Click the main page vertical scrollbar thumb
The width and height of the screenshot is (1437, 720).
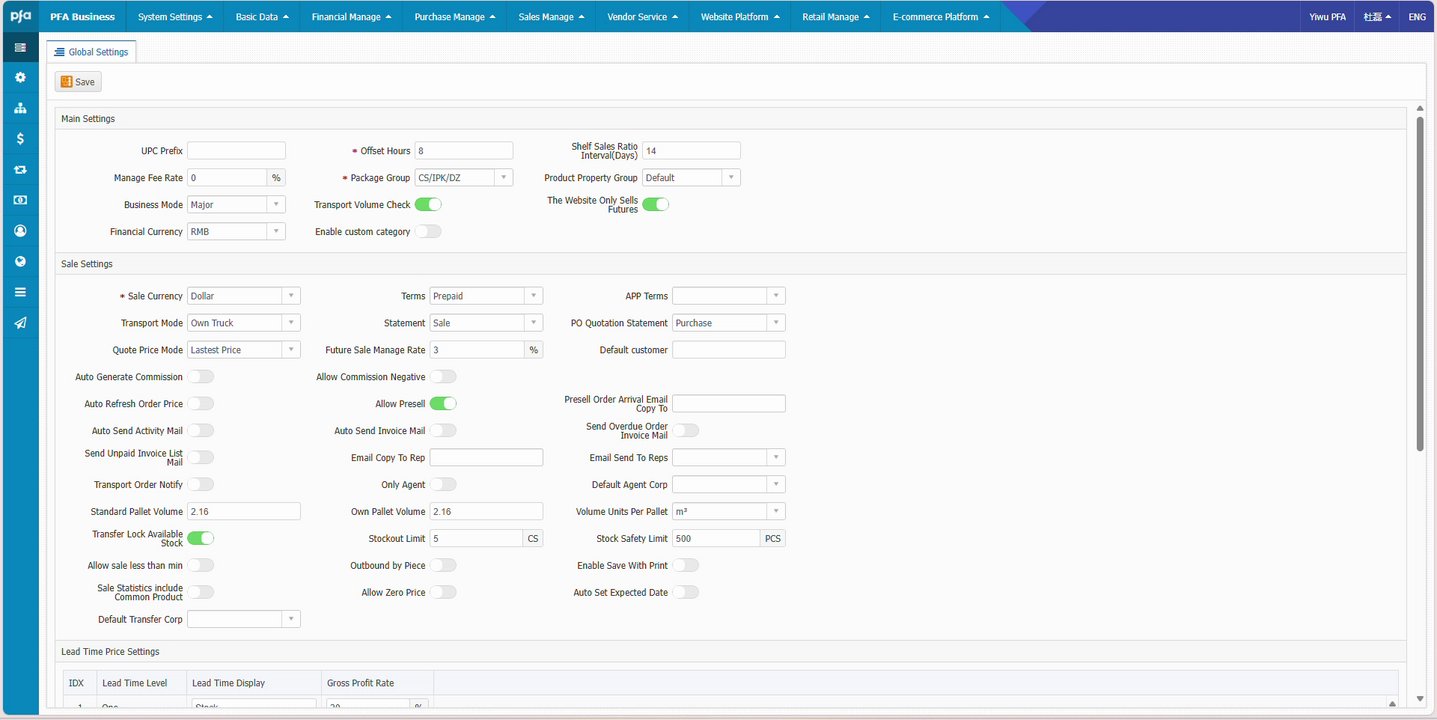[1420, 284]
